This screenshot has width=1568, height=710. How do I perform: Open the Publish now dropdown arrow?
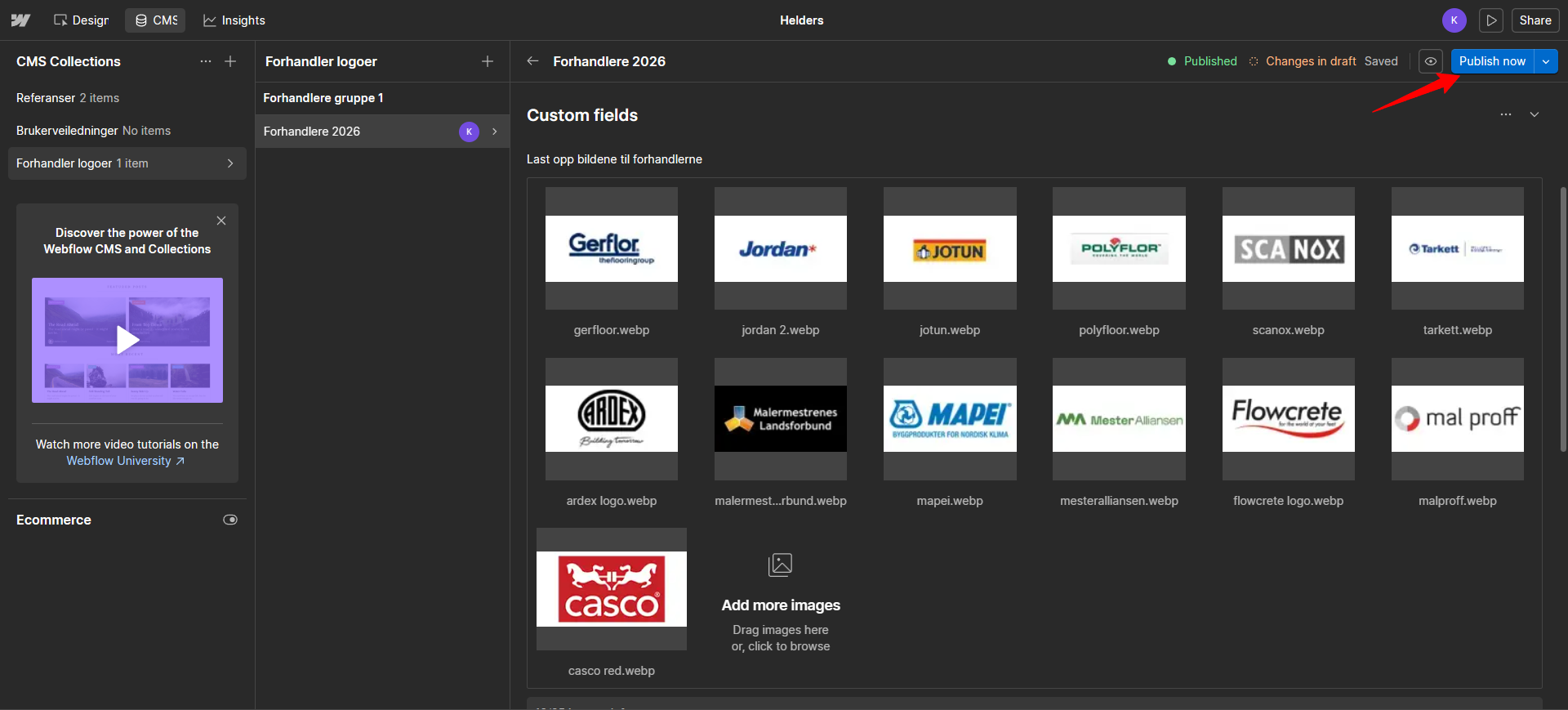coord(1546,61)
